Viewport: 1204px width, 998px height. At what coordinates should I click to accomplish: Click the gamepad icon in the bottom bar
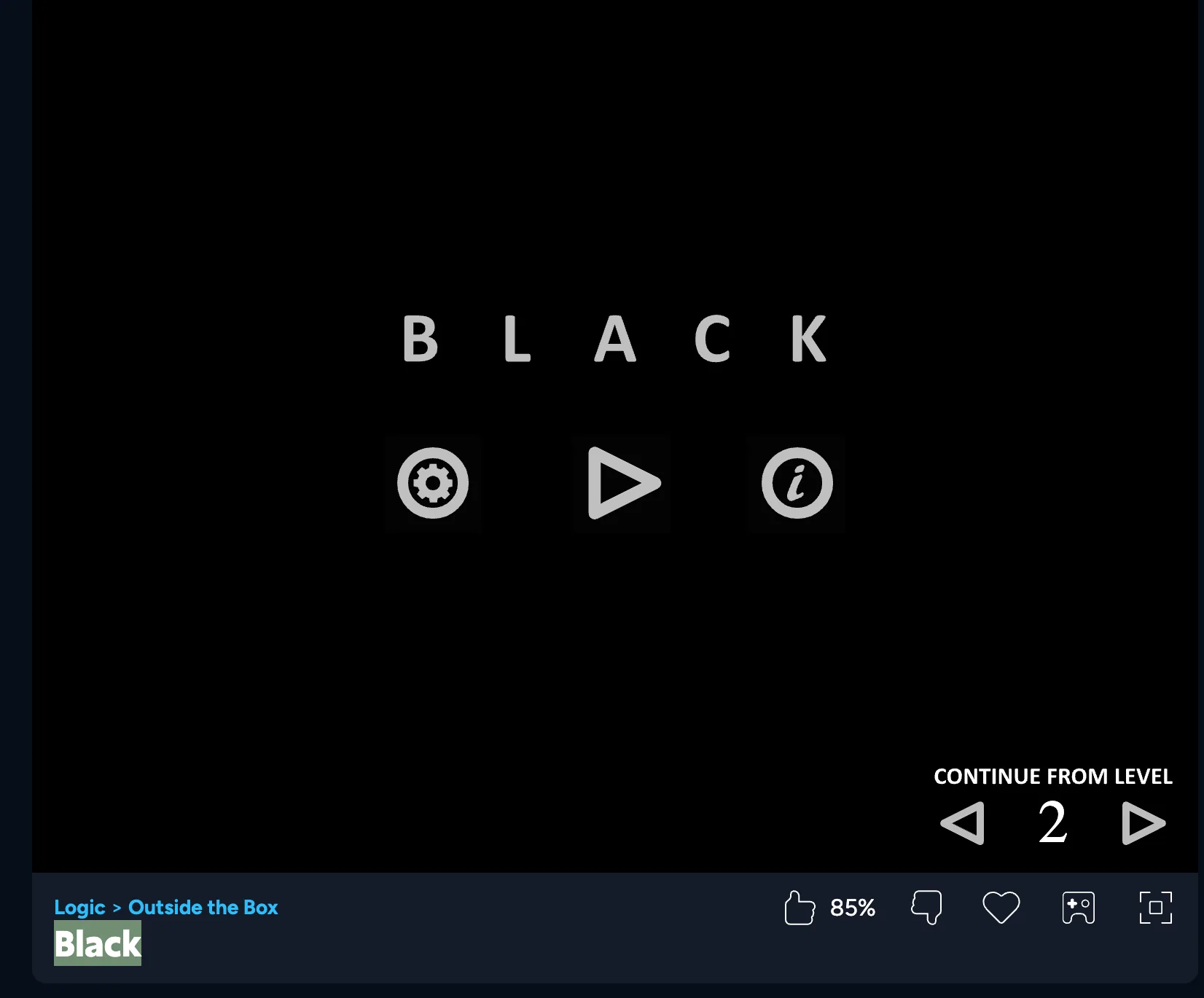pyautogui.click(x=1078, y=908)
